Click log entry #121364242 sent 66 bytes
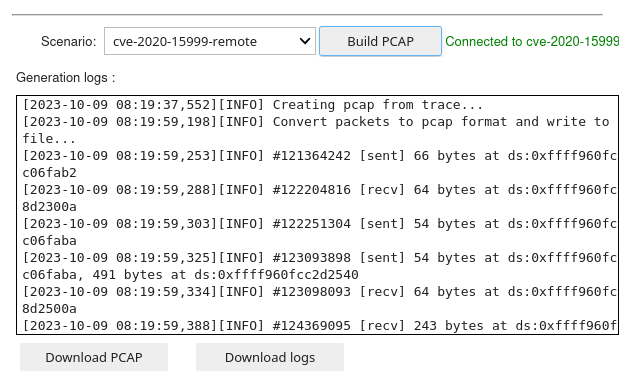 pos(319,164)
